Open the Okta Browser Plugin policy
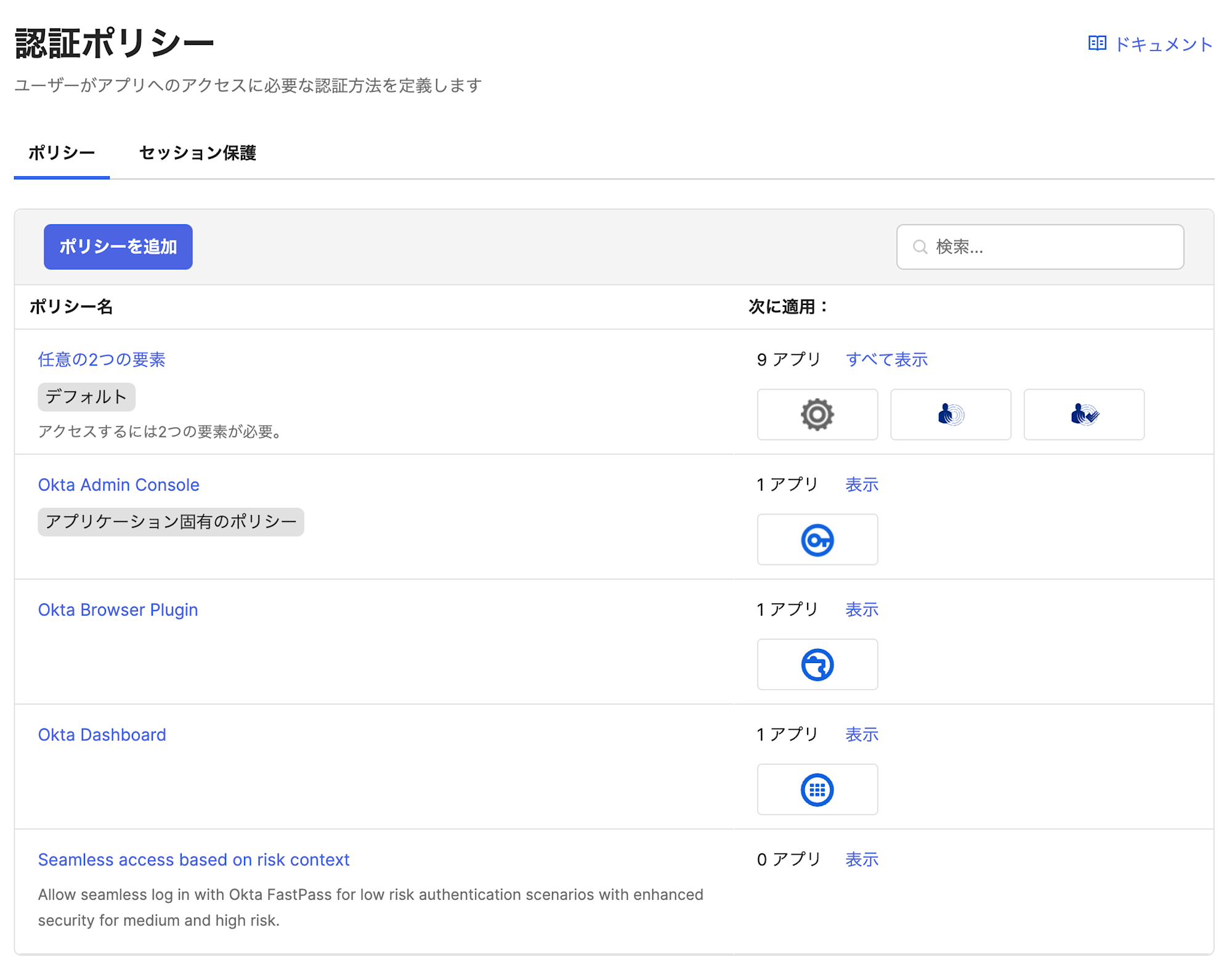Viewport: 1232px width, 978px height. [118, 609]
